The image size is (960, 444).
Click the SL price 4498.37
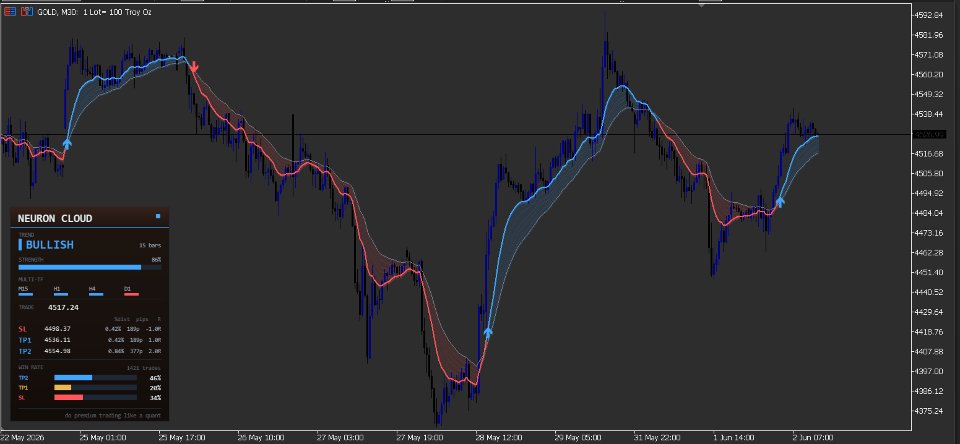click(x=58, y=329)
